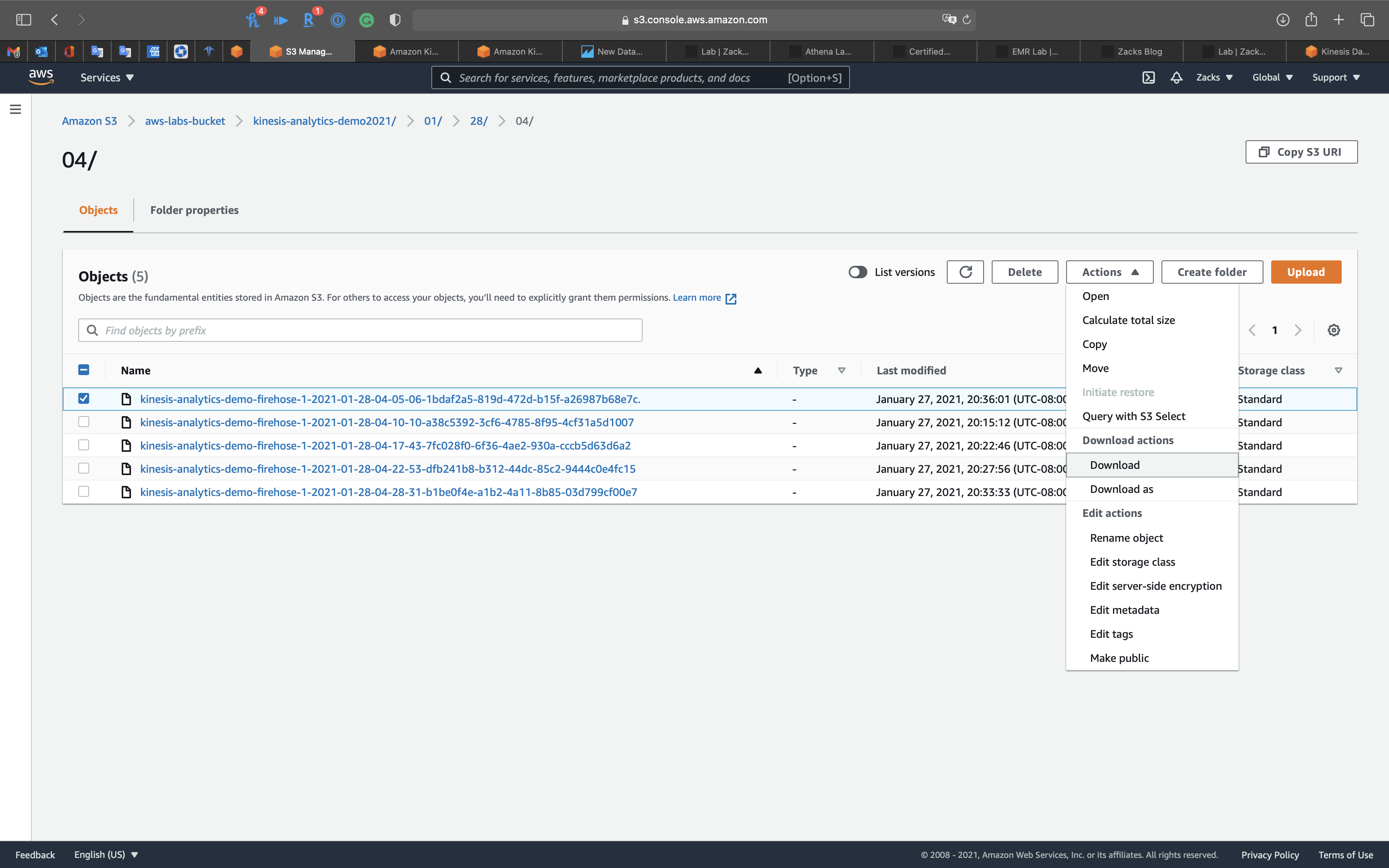Collapse the Actions dropdown button
Image resolution: width=1389 pixels, height=868 pixels.
pos(1109,272)
